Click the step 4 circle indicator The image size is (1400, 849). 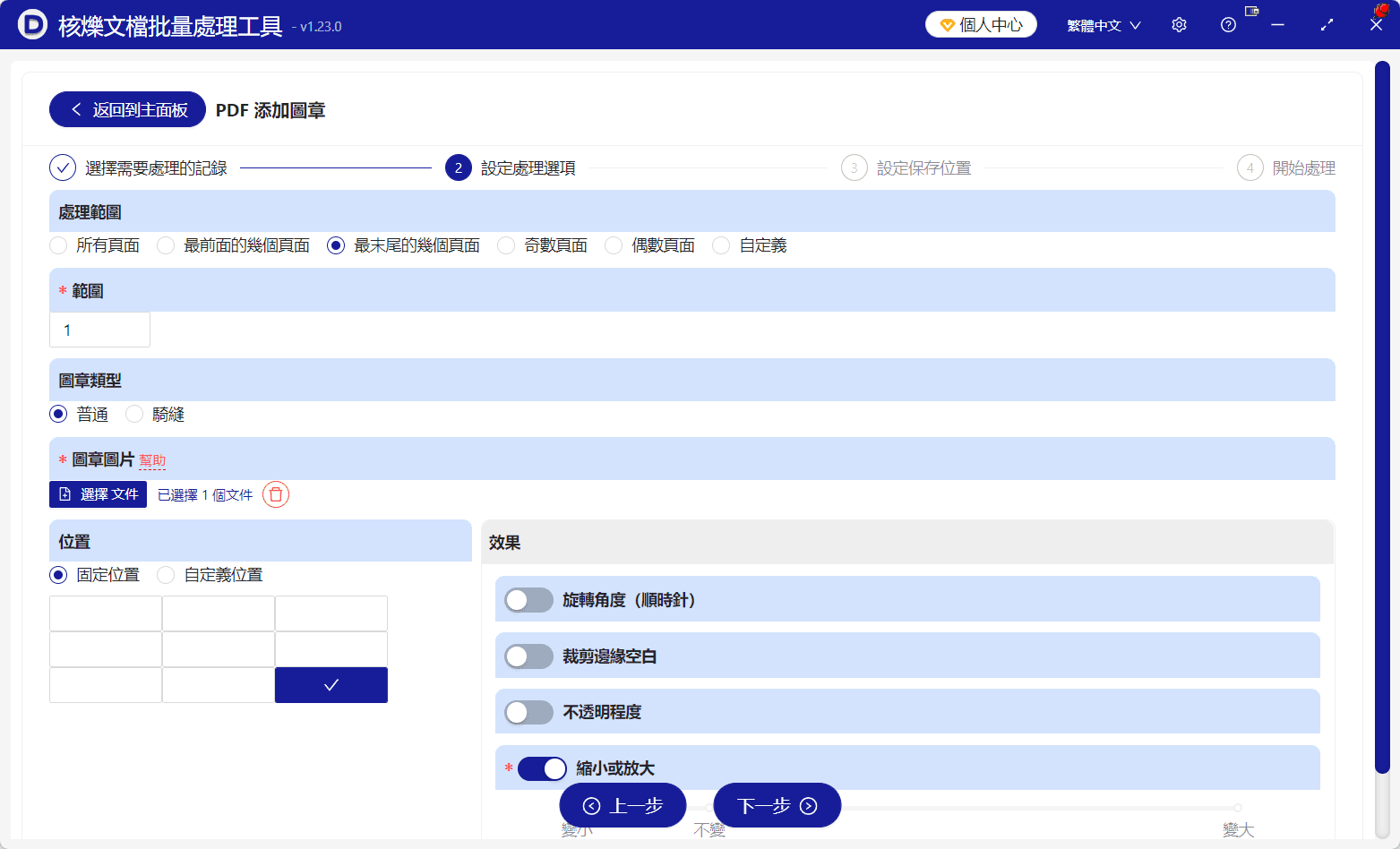pos(1250,167)
